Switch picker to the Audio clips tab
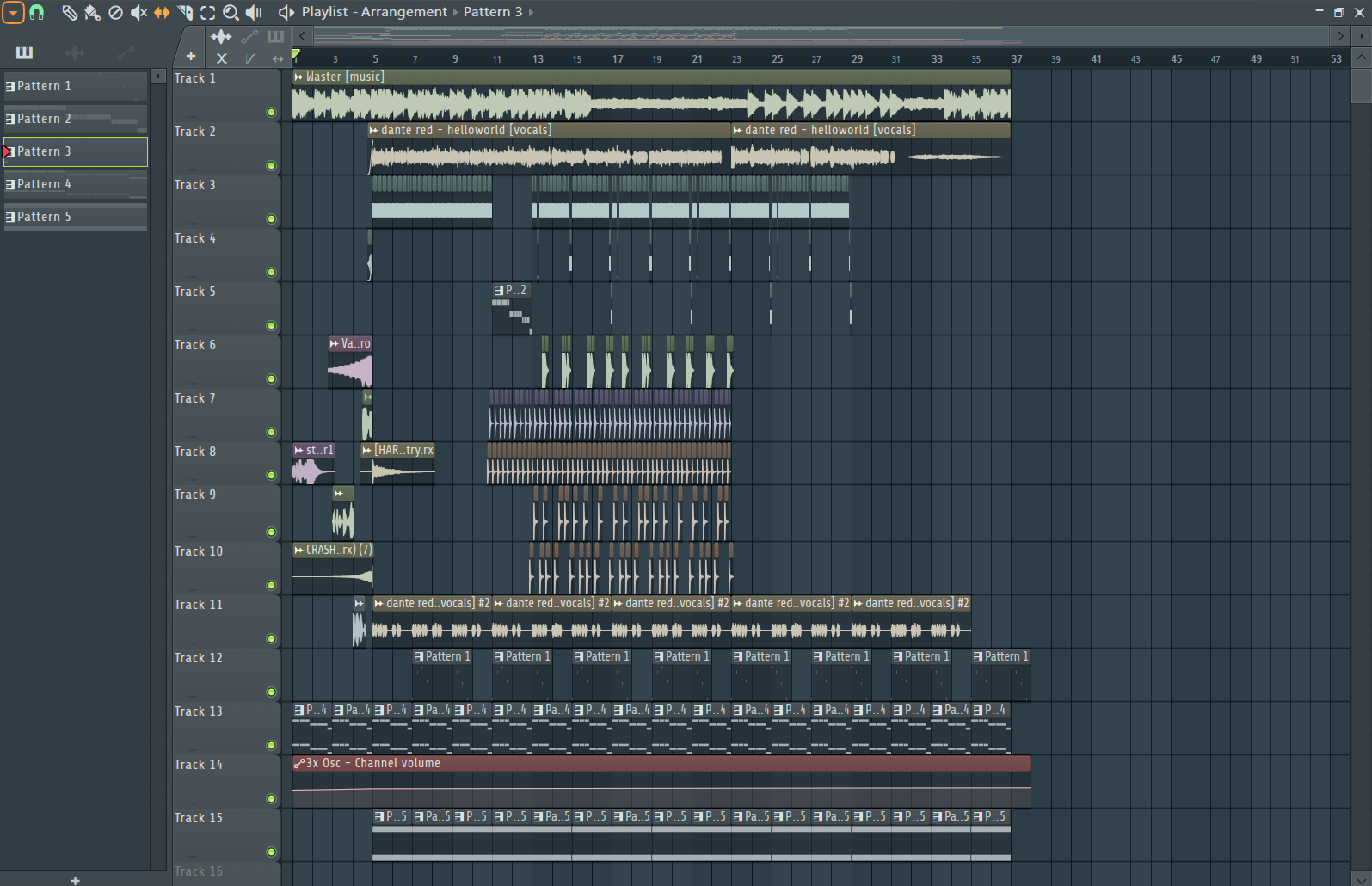Viewport: 1372px width, 886px height. [x=75, y=53]
